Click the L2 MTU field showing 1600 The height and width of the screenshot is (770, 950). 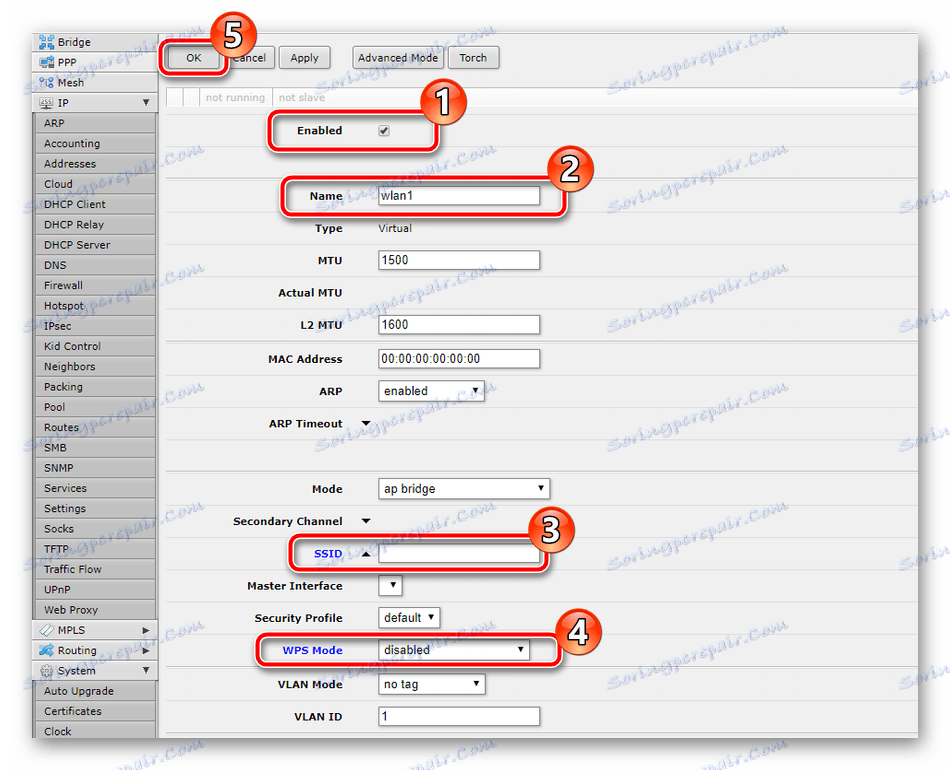click(x=459, y=325)
